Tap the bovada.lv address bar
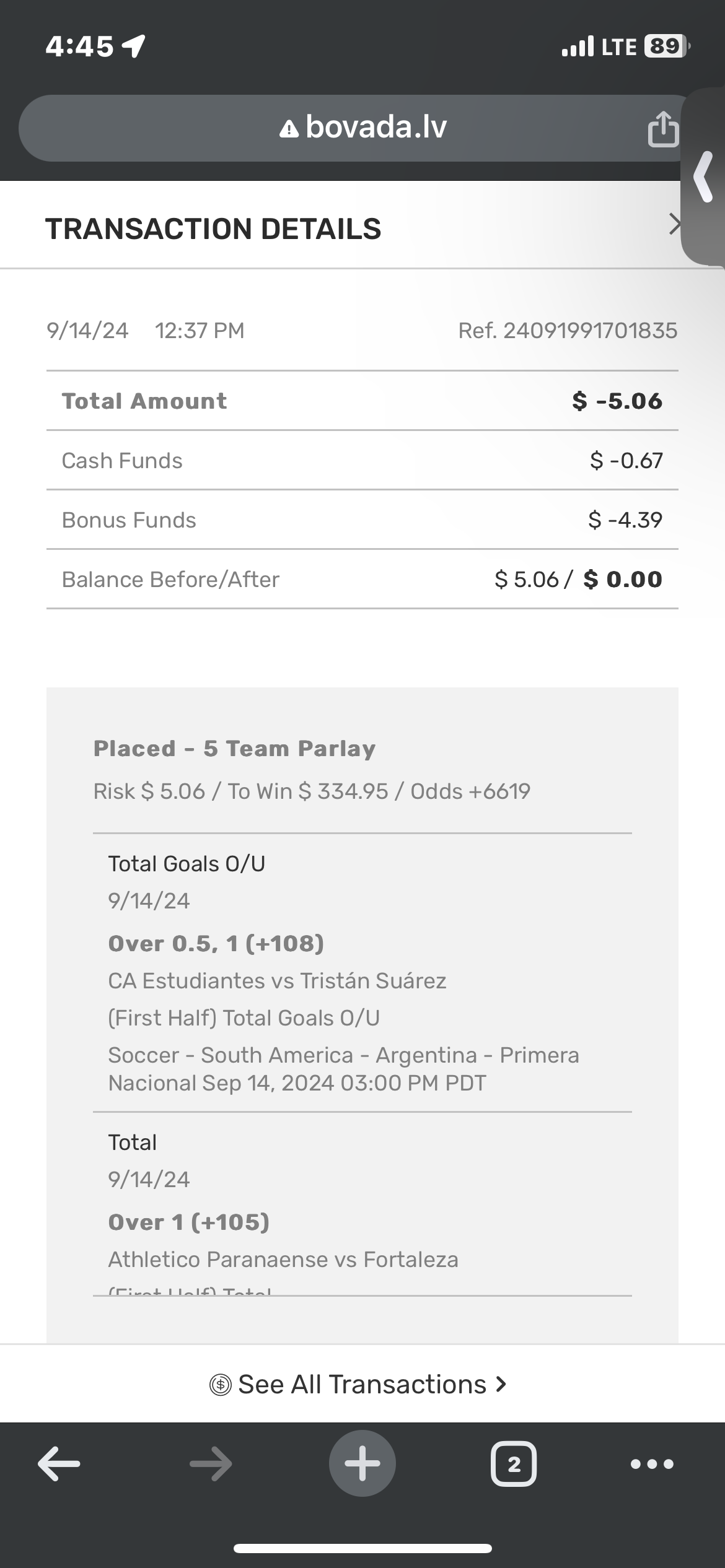 [376, 128]
